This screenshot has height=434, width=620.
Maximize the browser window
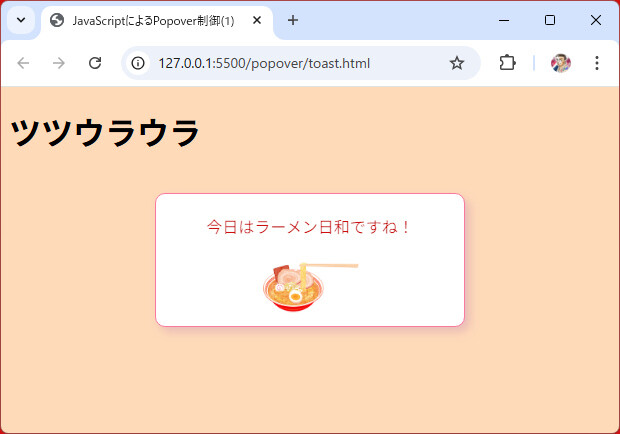(x=550, y=20)
